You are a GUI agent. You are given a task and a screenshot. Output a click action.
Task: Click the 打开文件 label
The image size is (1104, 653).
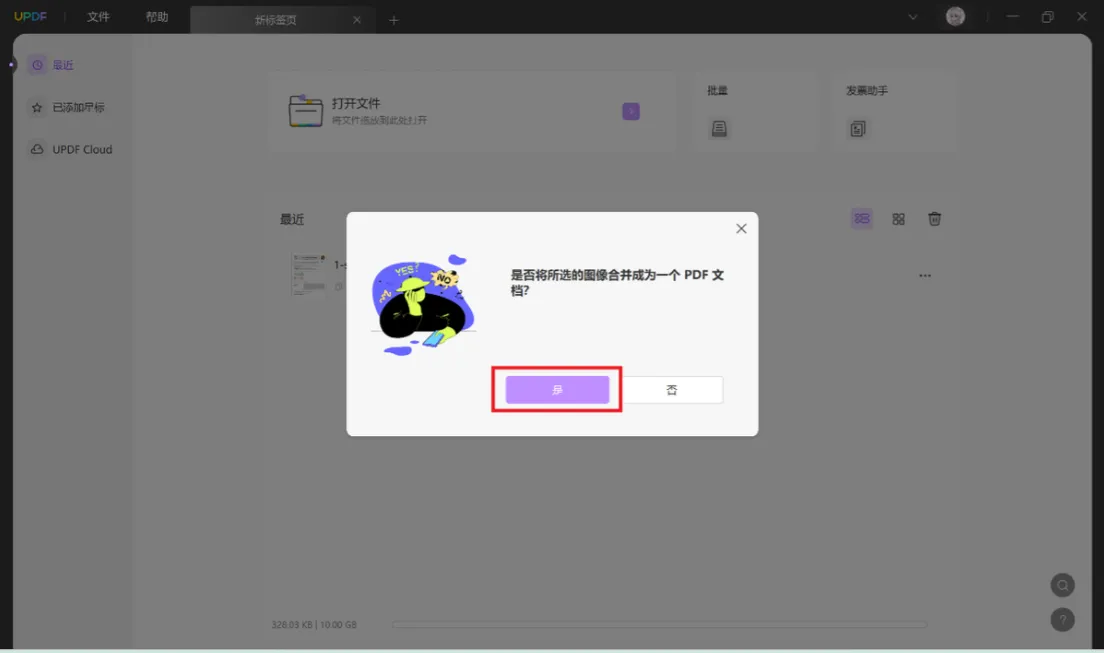tap(356, 104)
